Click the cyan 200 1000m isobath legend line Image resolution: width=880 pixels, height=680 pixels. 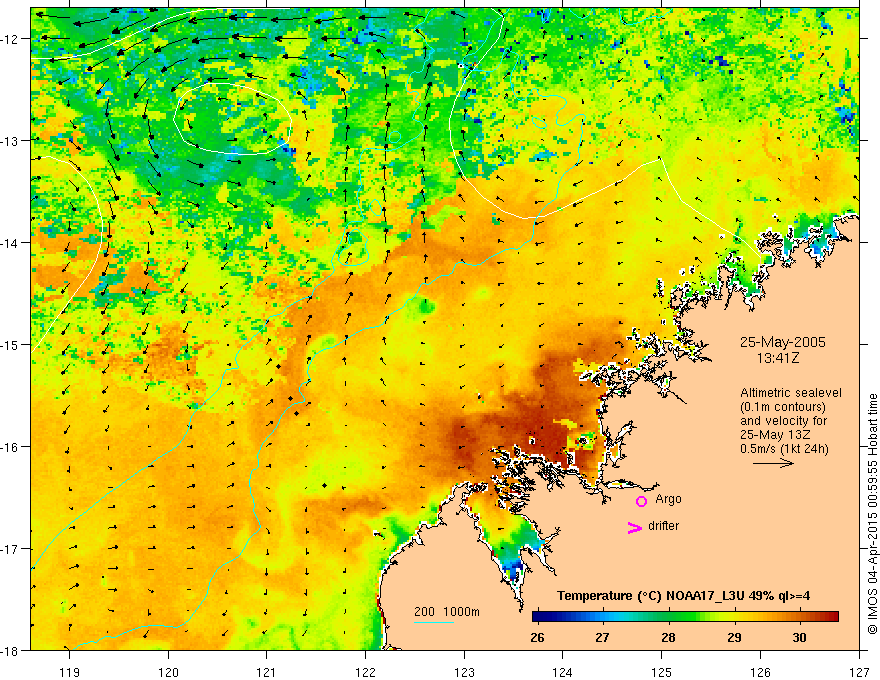pyautogui.click(x=434, y=622)
